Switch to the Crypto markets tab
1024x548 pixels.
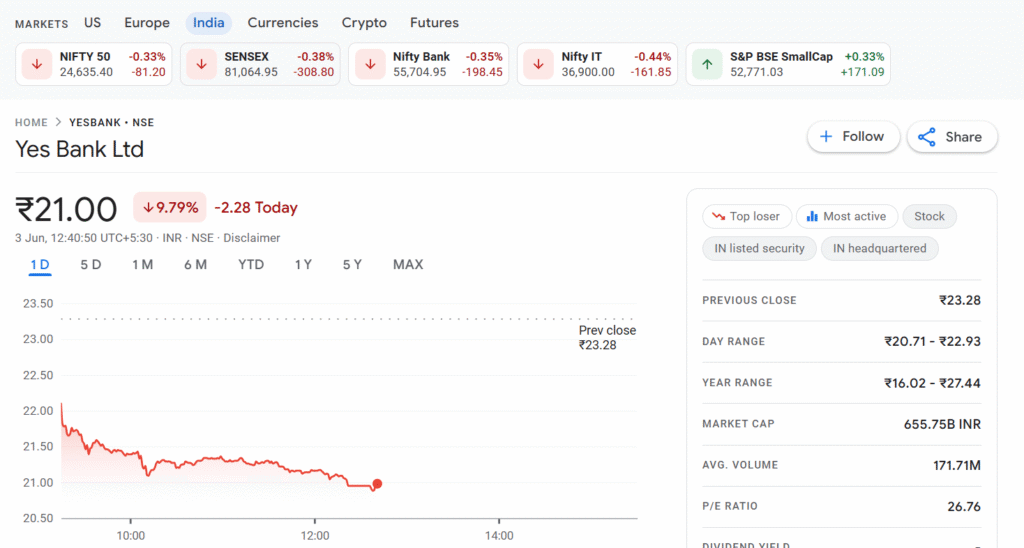(x=364, y=23)
